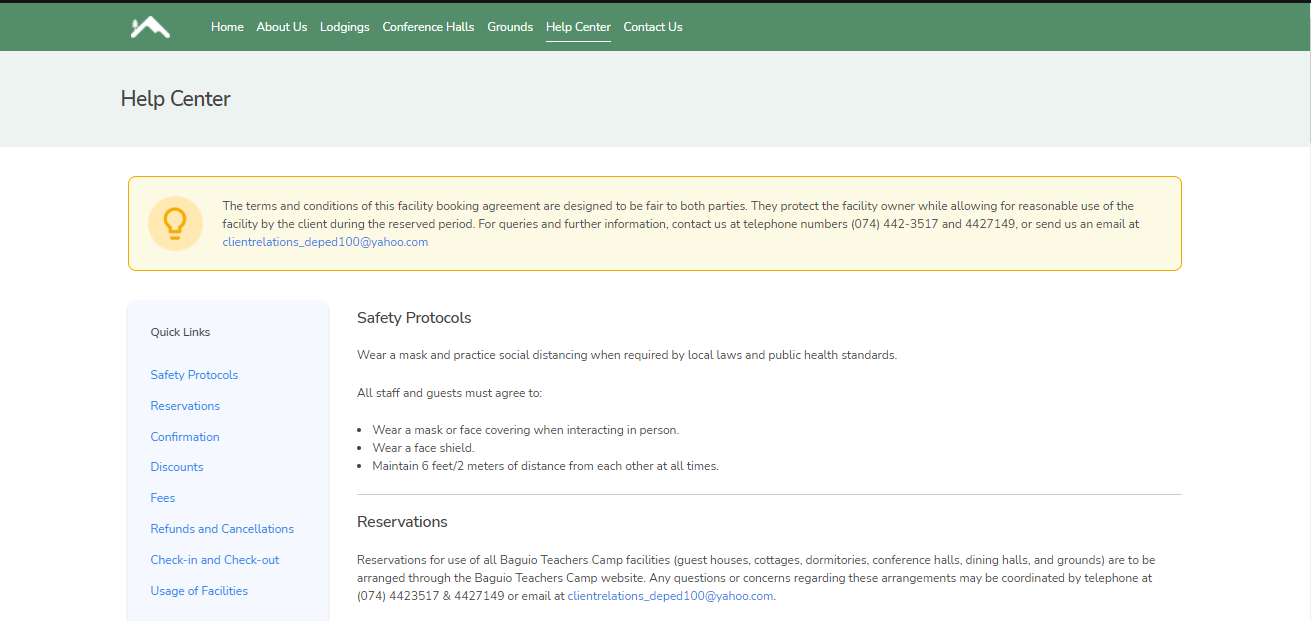Open Refunds and Cancellations quick link
1311x621 pixels.
[x=222, y=529]
